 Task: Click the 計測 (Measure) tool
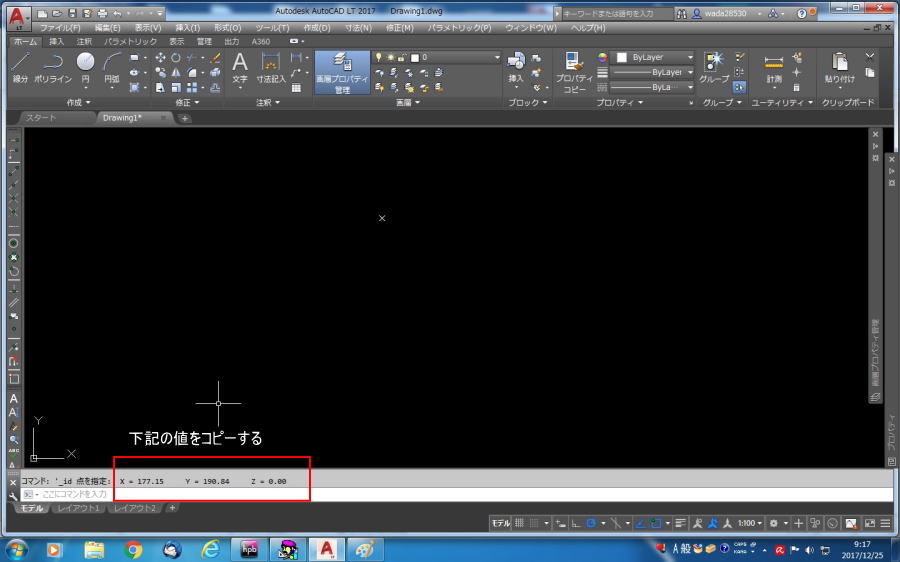pyautogui.click(x=774, y=68)
